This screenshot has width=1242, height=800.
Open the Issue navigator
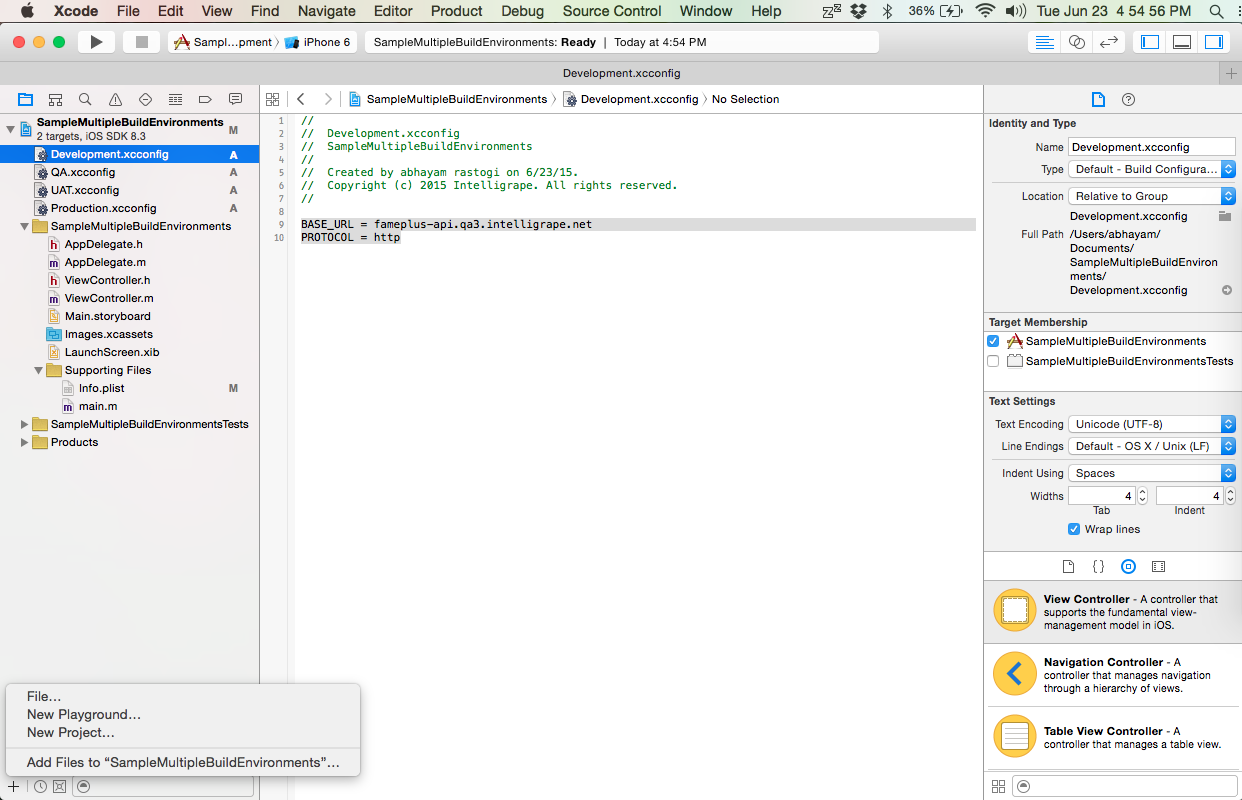tap(116, 99)
